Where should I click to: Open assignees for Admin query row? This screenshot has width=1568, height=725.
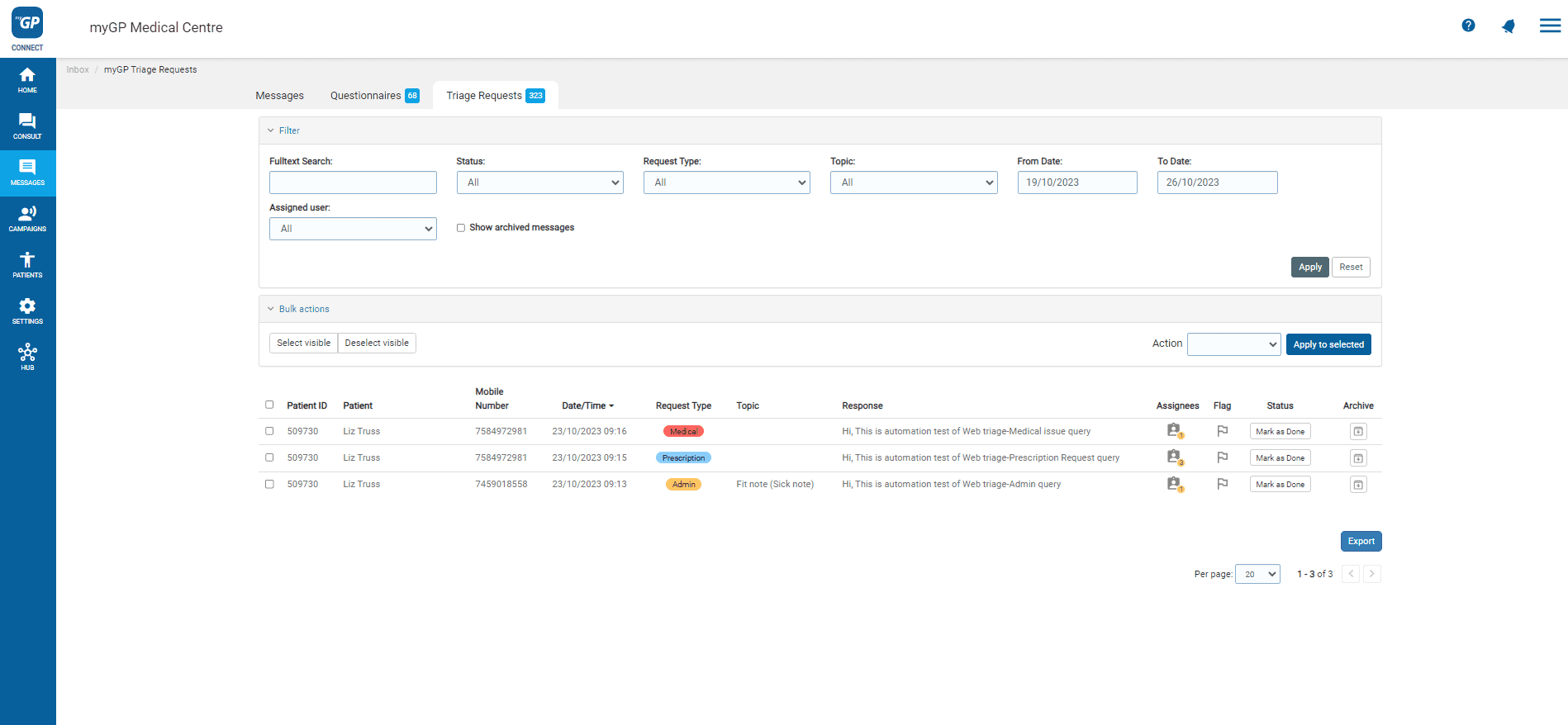pos(1174,484)
